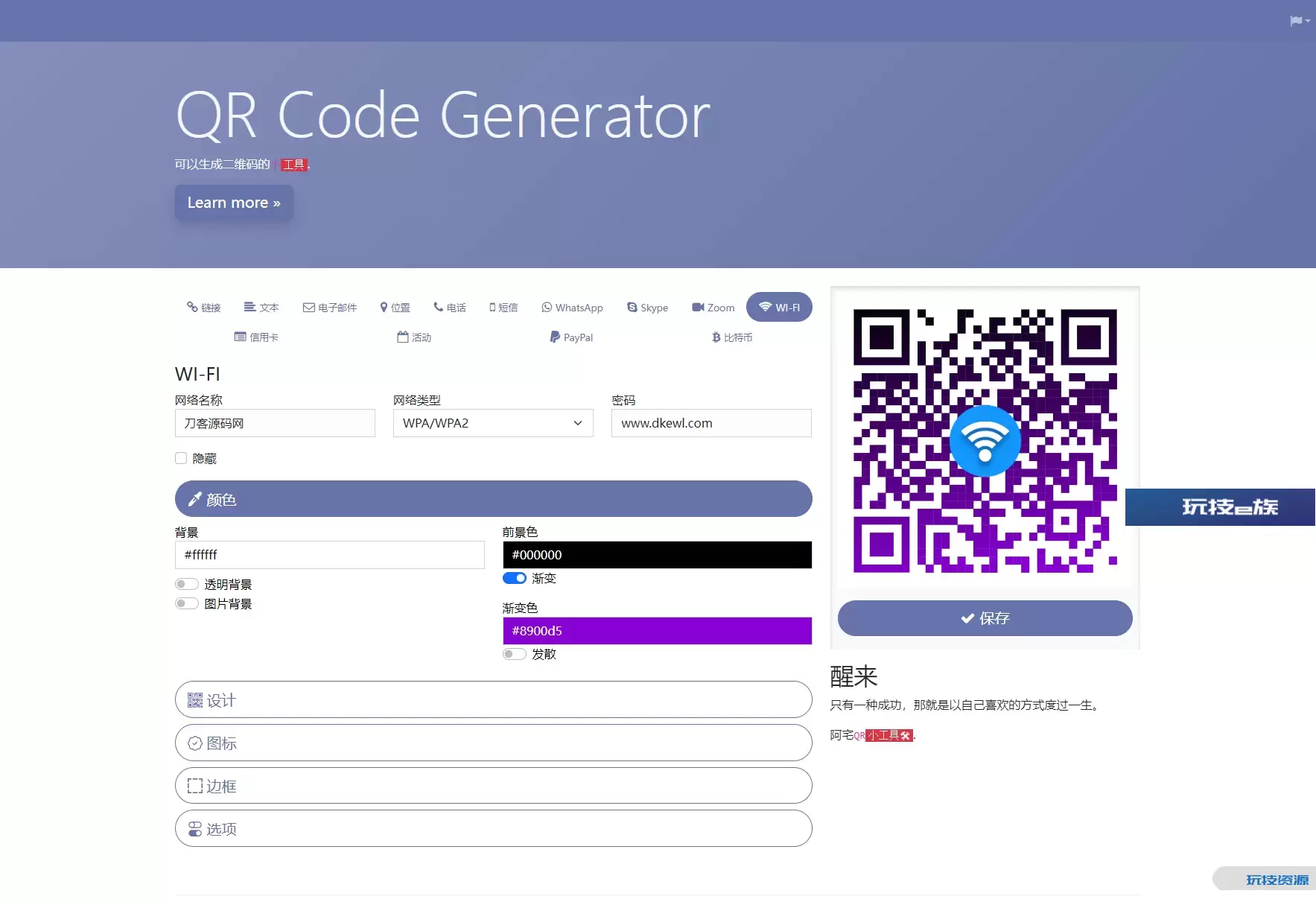1316x902 pixels.
Task: Click the dashed square icon beside 边框
Action: coord(195,786)
